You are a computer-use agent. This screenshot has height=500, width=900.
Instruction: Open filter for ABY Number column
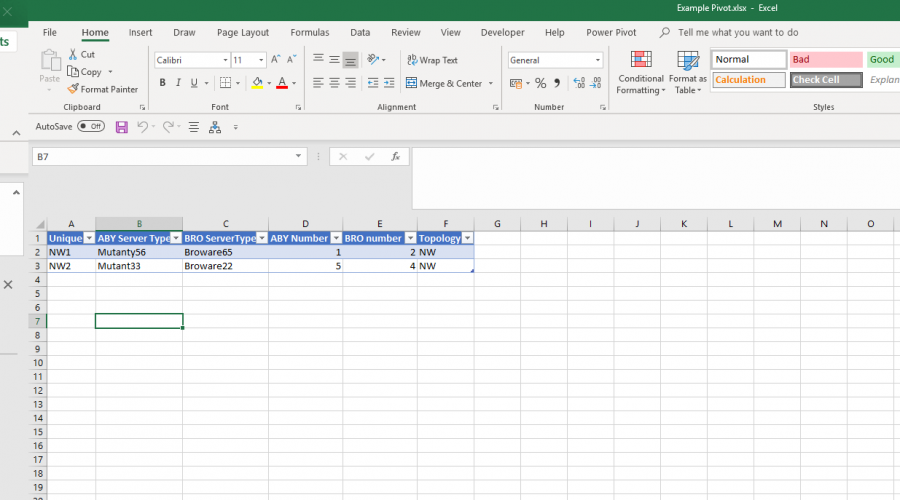coord(336,238)
